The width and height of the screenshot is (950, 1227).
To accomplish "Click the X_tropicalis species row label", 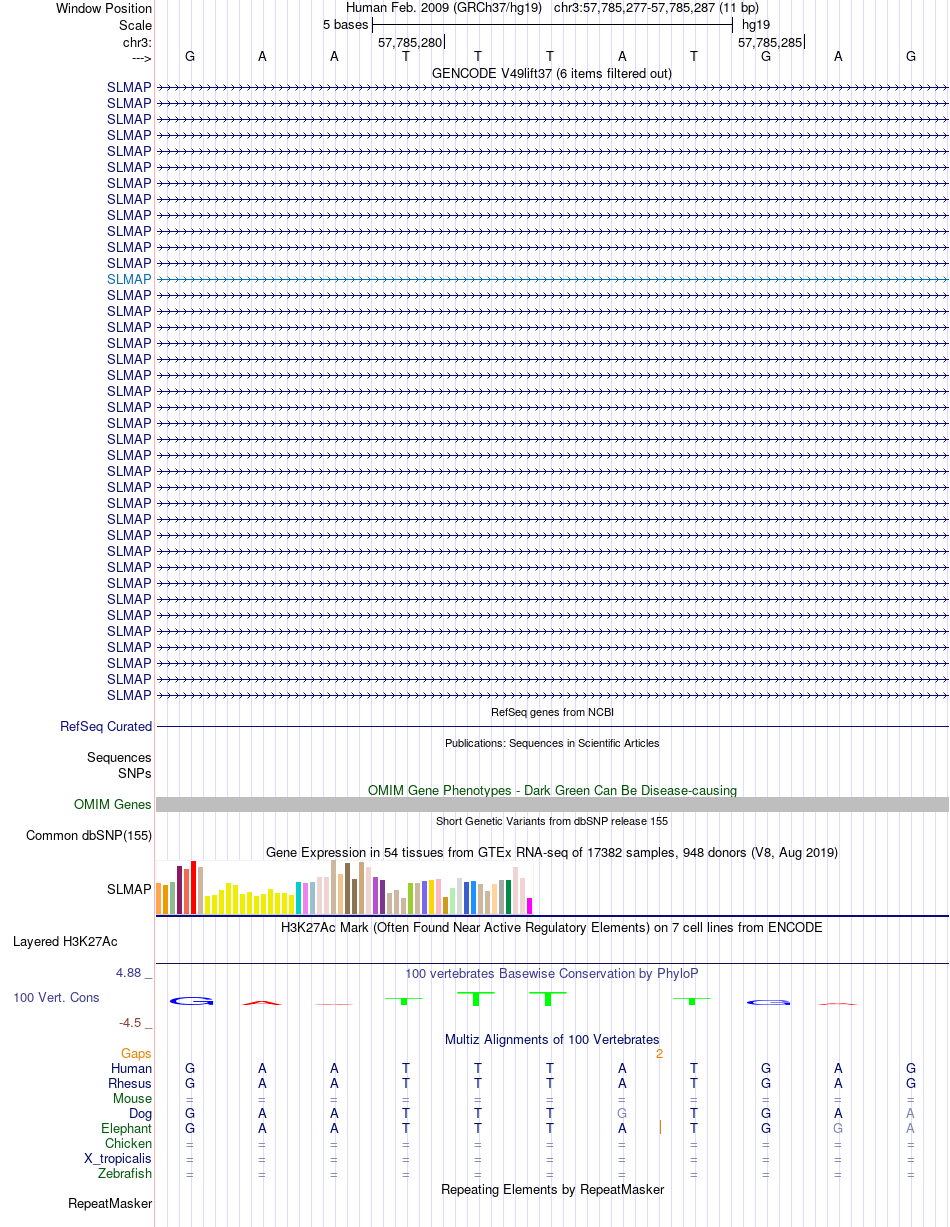I will (118, 1158).
